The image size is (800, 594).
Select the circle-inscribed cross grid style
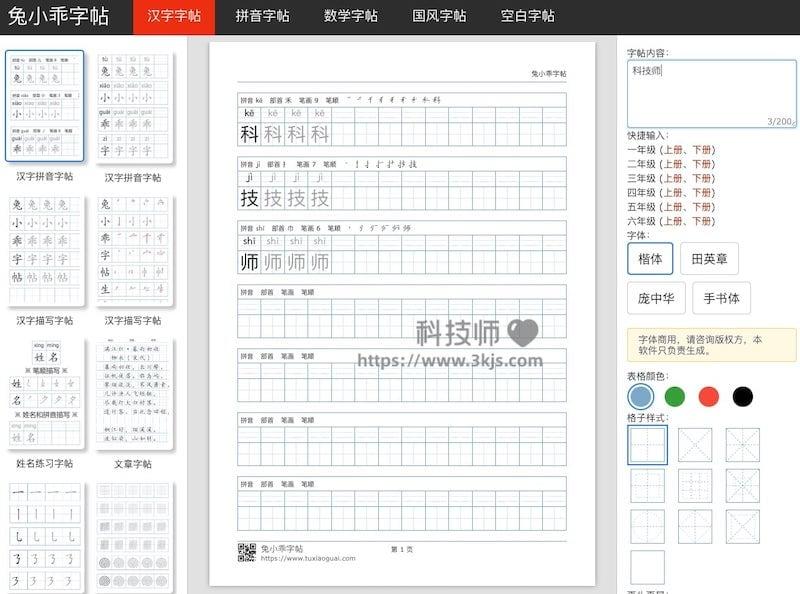click(x=647, y=527)
